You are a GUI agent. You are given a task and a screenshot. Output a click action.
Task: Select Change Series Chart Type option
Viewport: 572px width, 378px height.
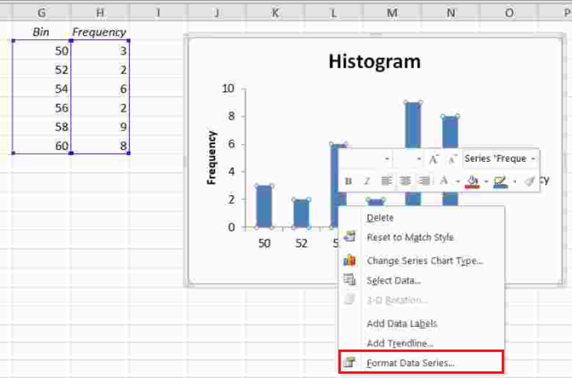[x=425, y=261]
